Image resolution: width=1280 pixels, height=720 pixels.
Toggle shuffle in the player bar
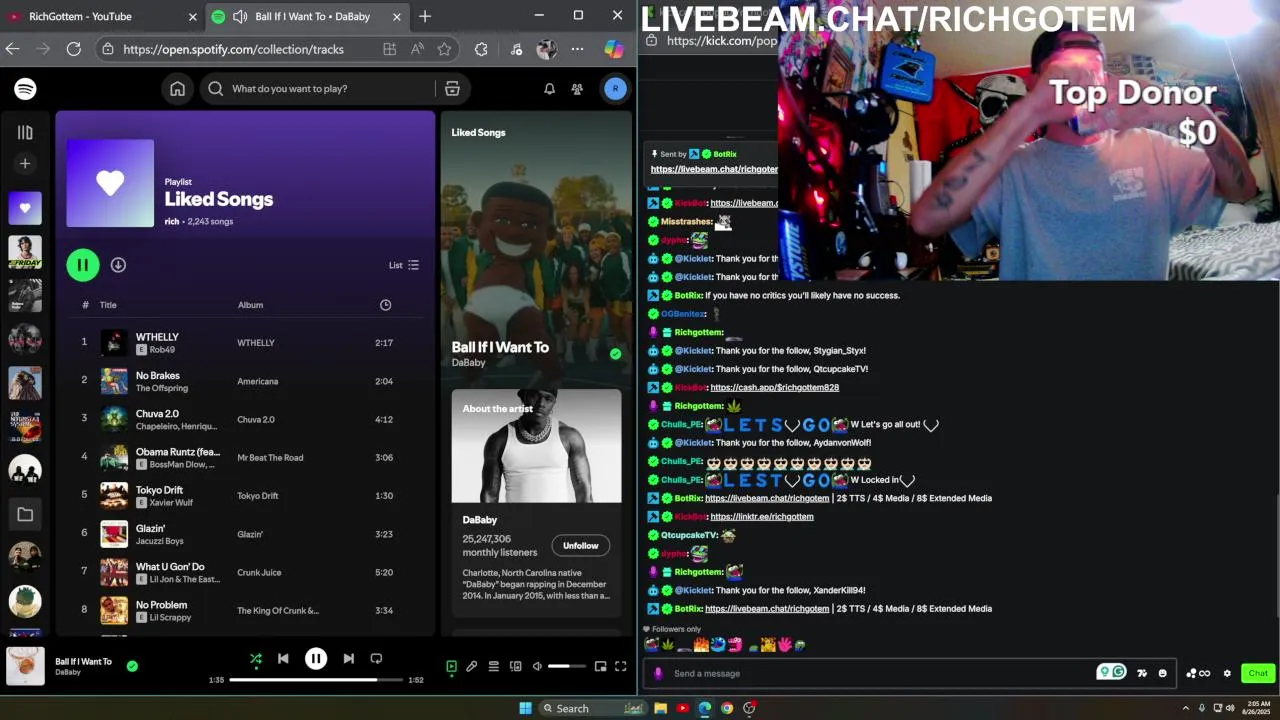[256, 659]
